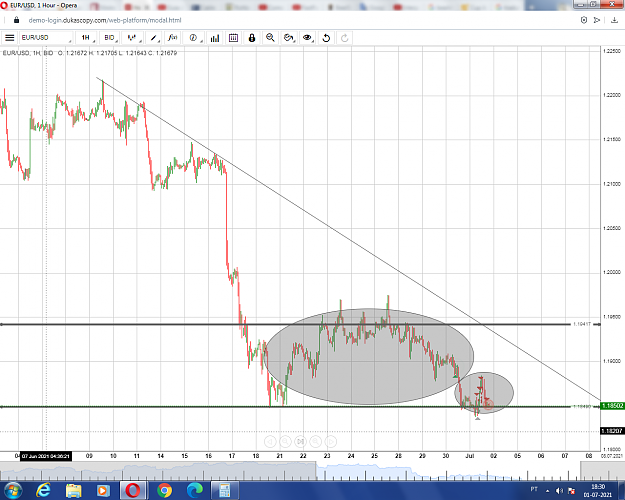This screenshot has width=625, height=500.
Task: Click the zoom out chart button
Action: pos(285,441)
